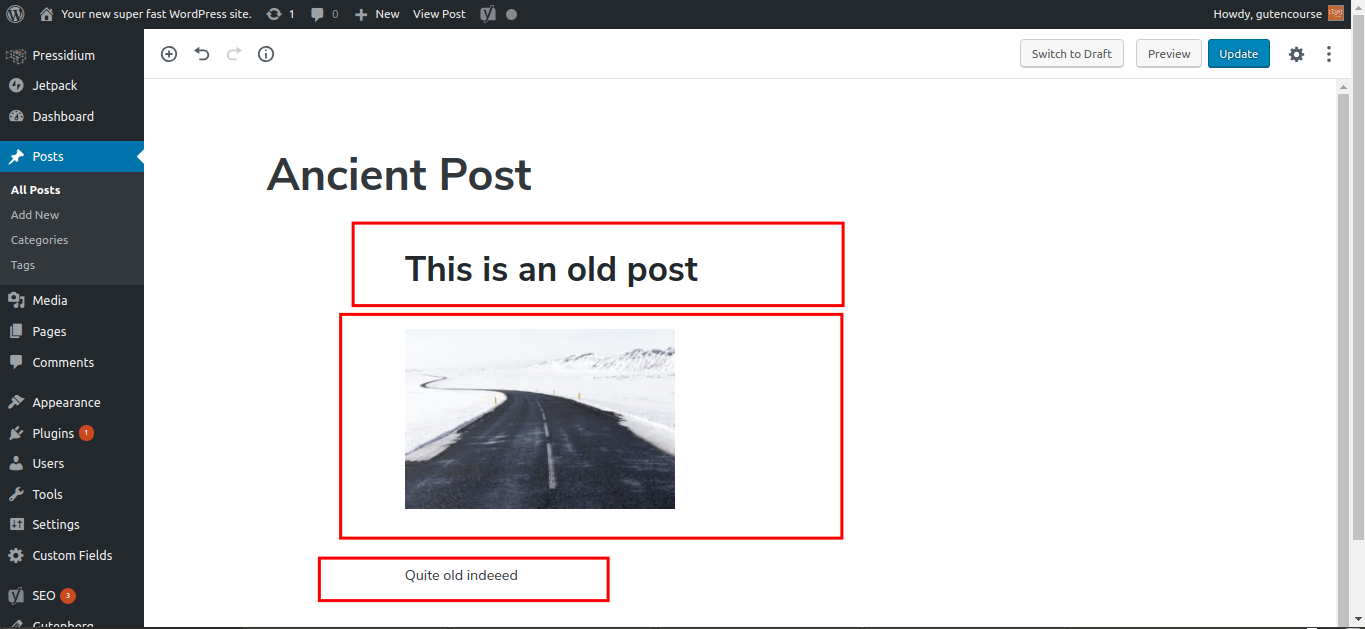Click the Plugins update count badge

point(86,433)
